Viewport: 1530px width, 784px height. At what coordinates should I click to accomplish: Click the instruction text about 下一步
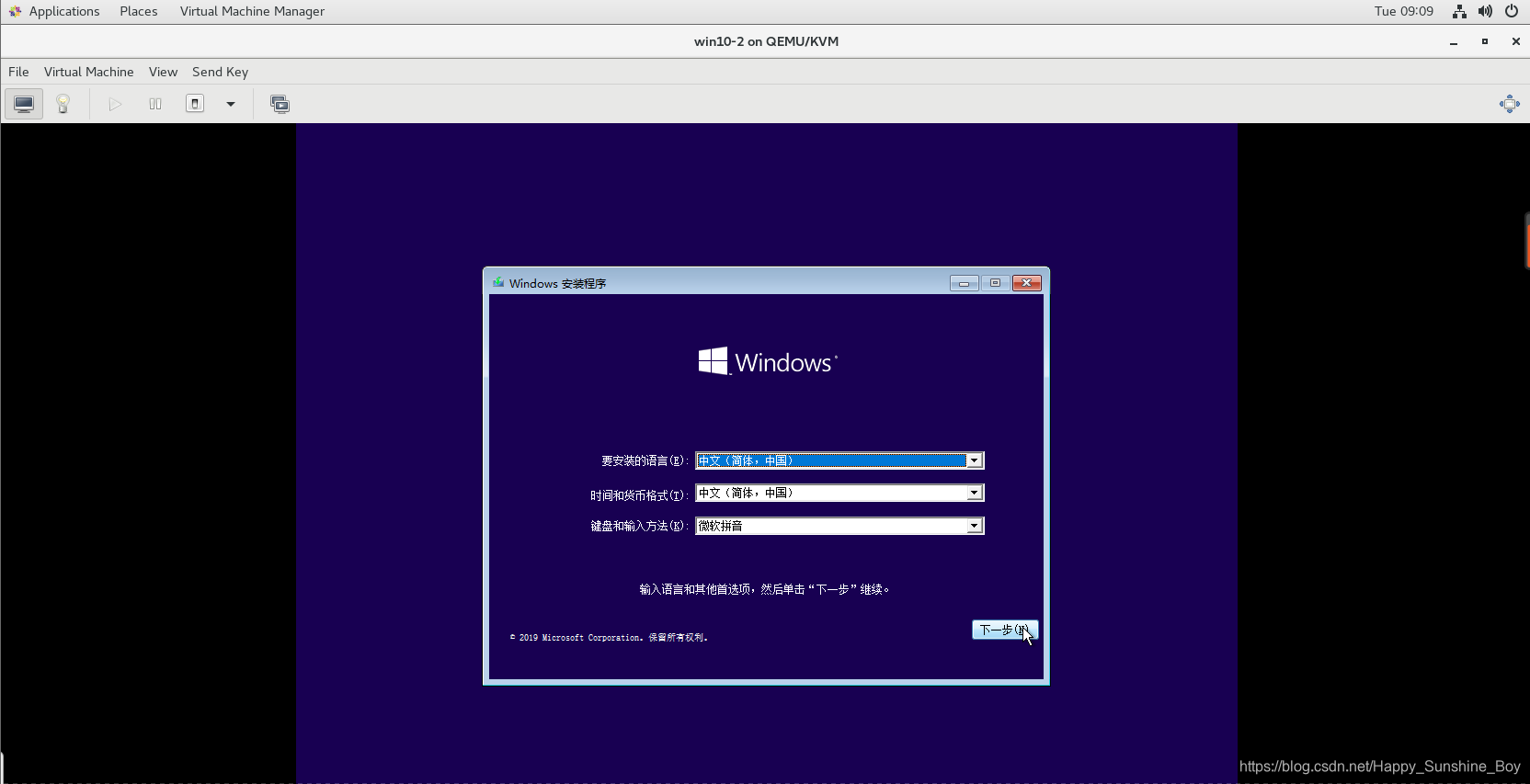click(x=765, y=589)
